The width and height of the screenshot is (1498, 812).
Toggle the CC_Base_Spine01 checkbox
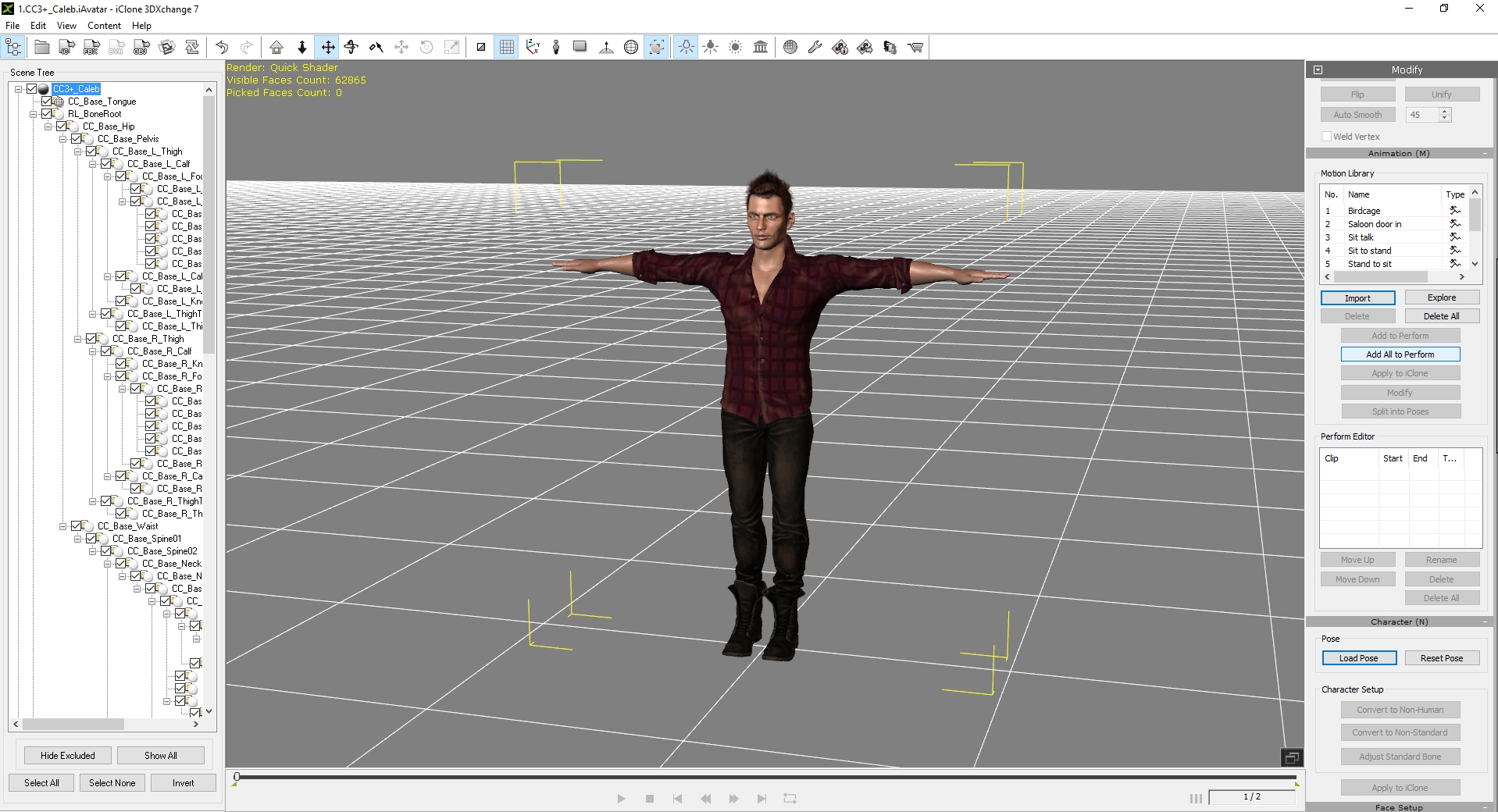tap(91, 539)
